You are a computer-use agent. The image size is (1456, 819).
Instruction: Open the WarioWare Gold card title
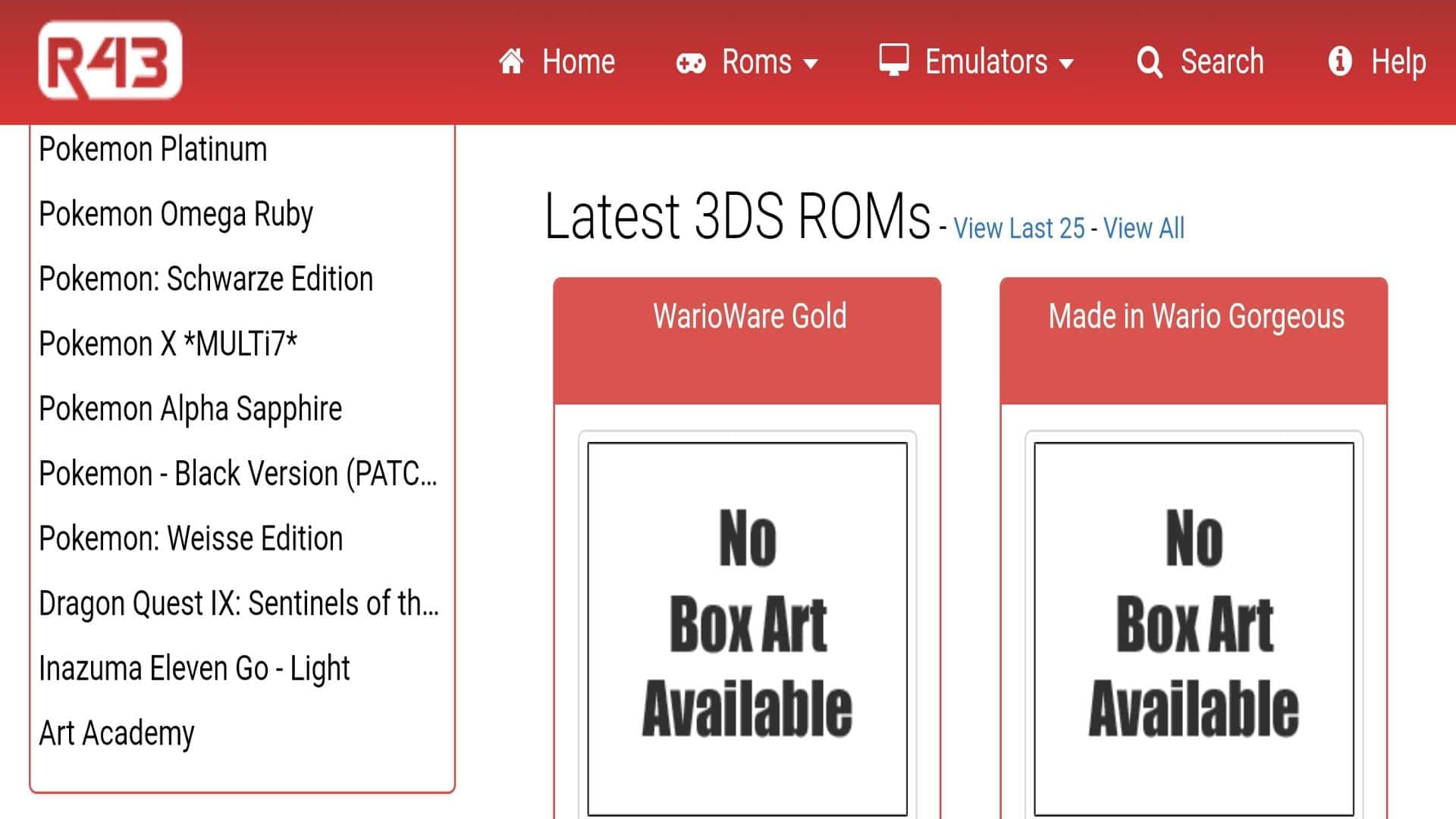(749, 316)
